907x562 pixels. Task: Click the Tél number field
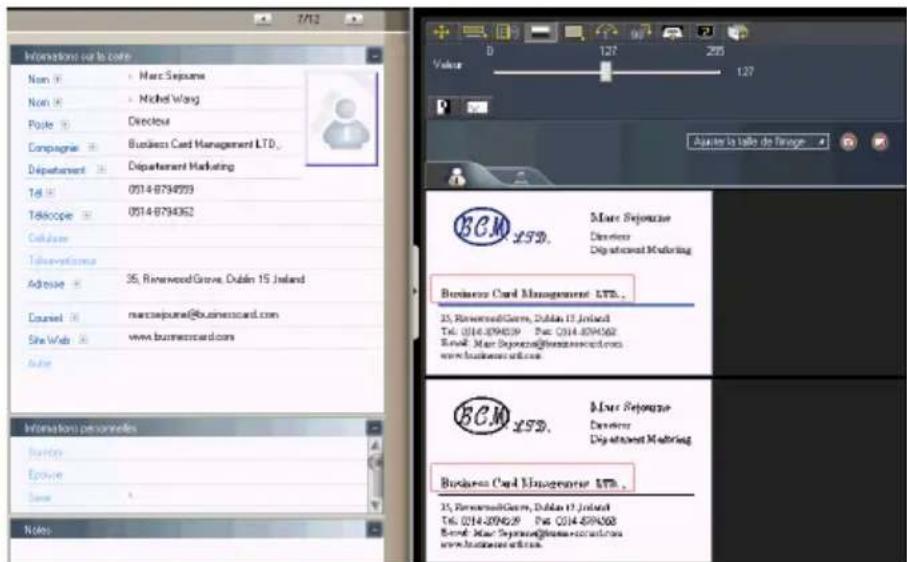click(161, 189)
